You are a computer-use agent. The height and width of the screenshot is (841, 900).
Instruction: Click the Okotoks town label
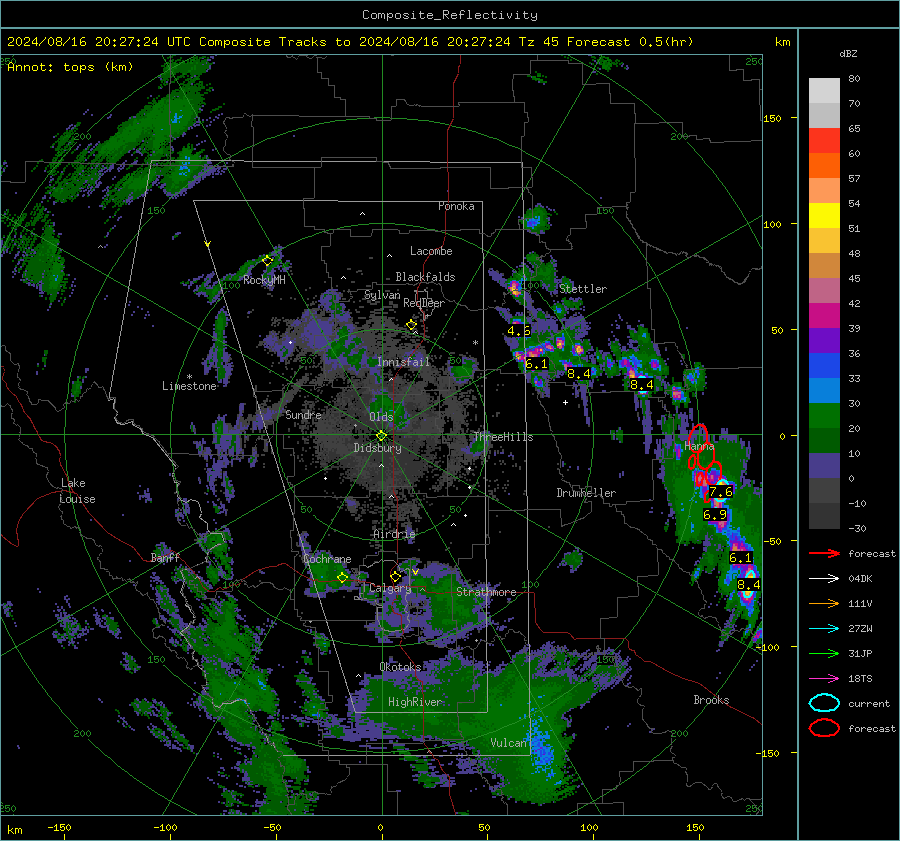click(x=400, y=667)
